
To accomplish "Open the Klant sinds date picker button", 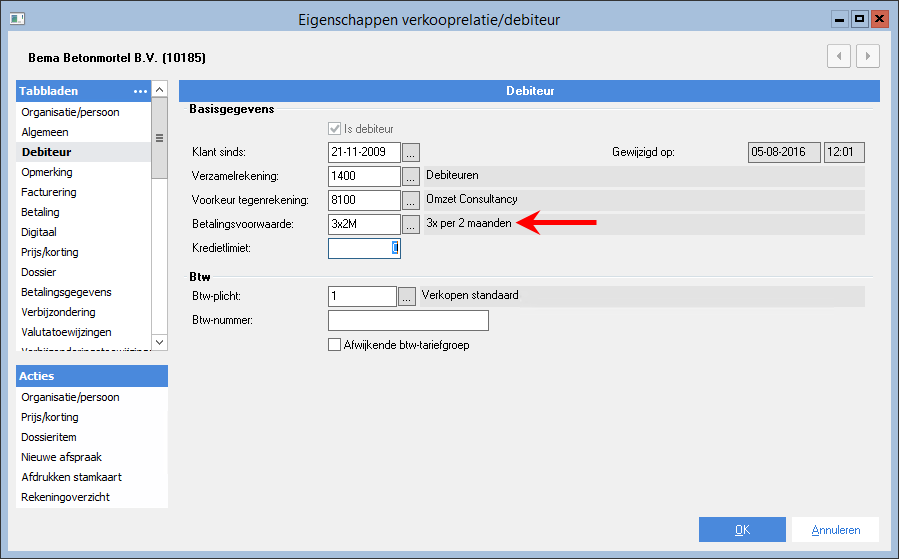I will (x=411, y=153).
